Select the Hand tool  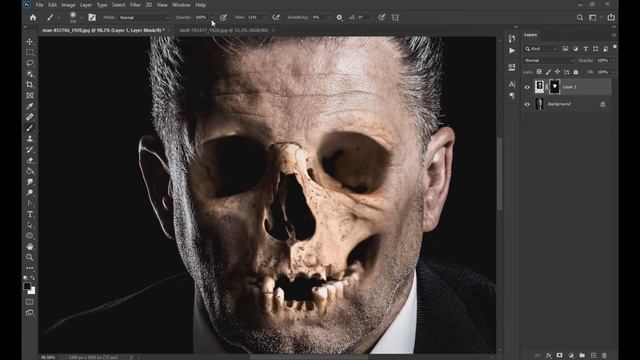pos(30,247)
